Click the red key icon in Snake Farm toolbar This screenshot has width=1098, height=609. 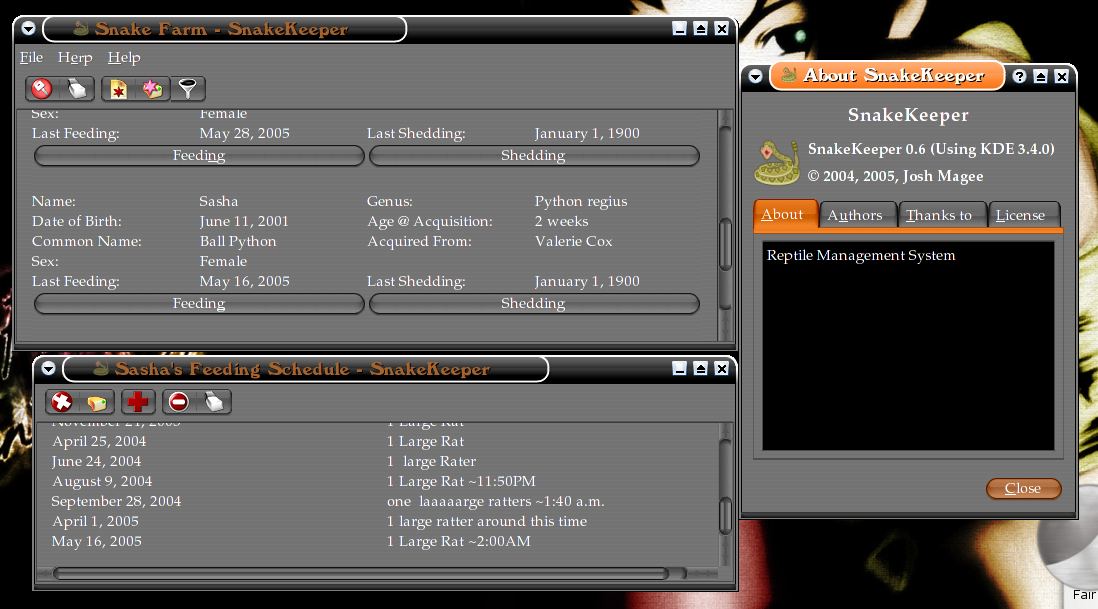(42, 89)
